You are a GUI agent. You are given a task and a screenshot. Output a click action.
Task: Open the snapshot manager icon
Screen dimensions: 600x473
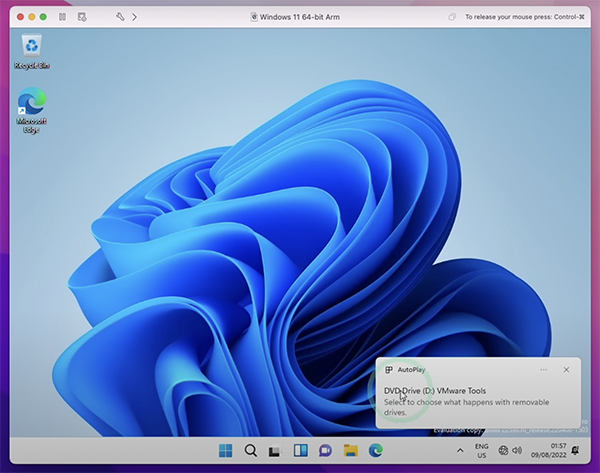pyautogui.click(x=82, y=17)
